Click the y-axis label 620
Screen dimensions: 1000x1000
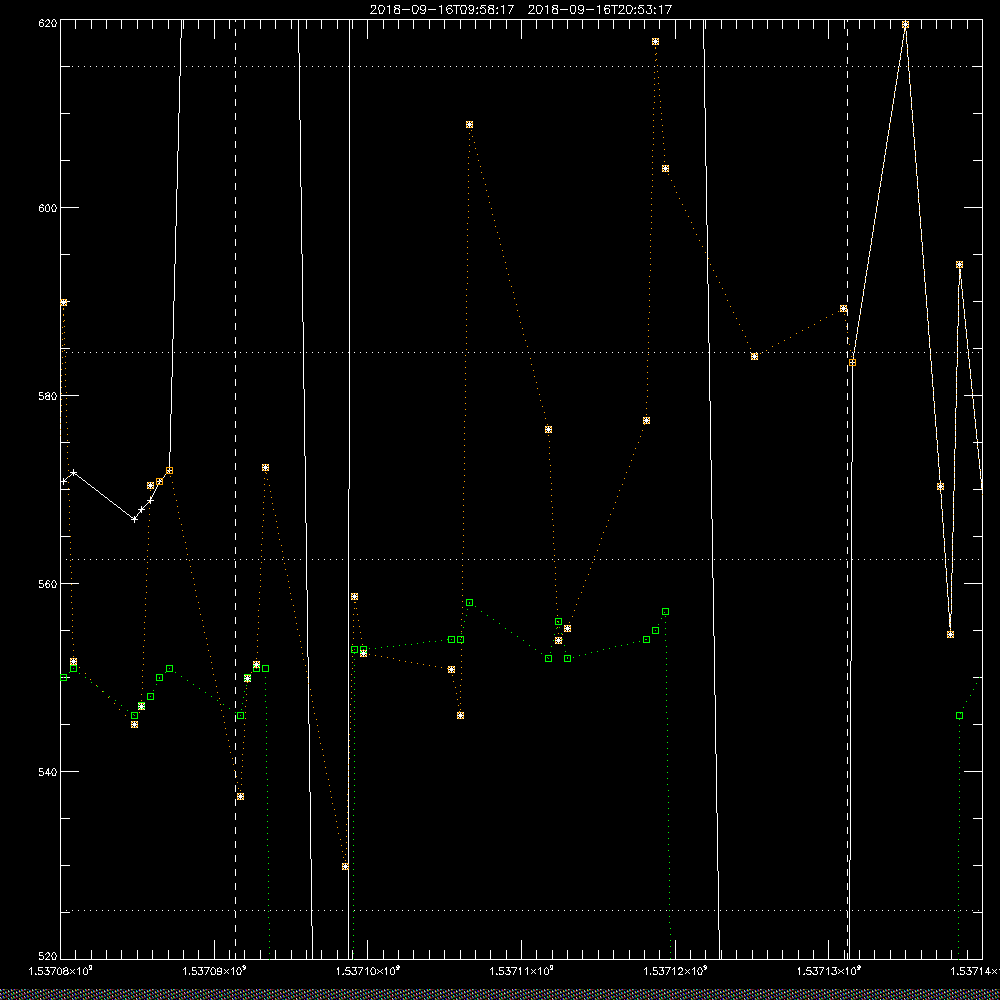click(x=48, y=23)
